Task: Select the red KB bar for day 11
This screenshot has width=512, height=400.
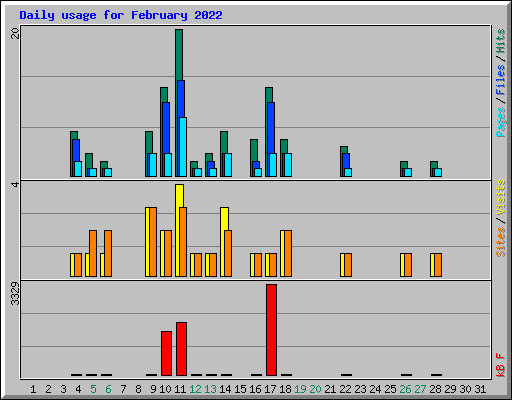Action: [x=181, y=349]
